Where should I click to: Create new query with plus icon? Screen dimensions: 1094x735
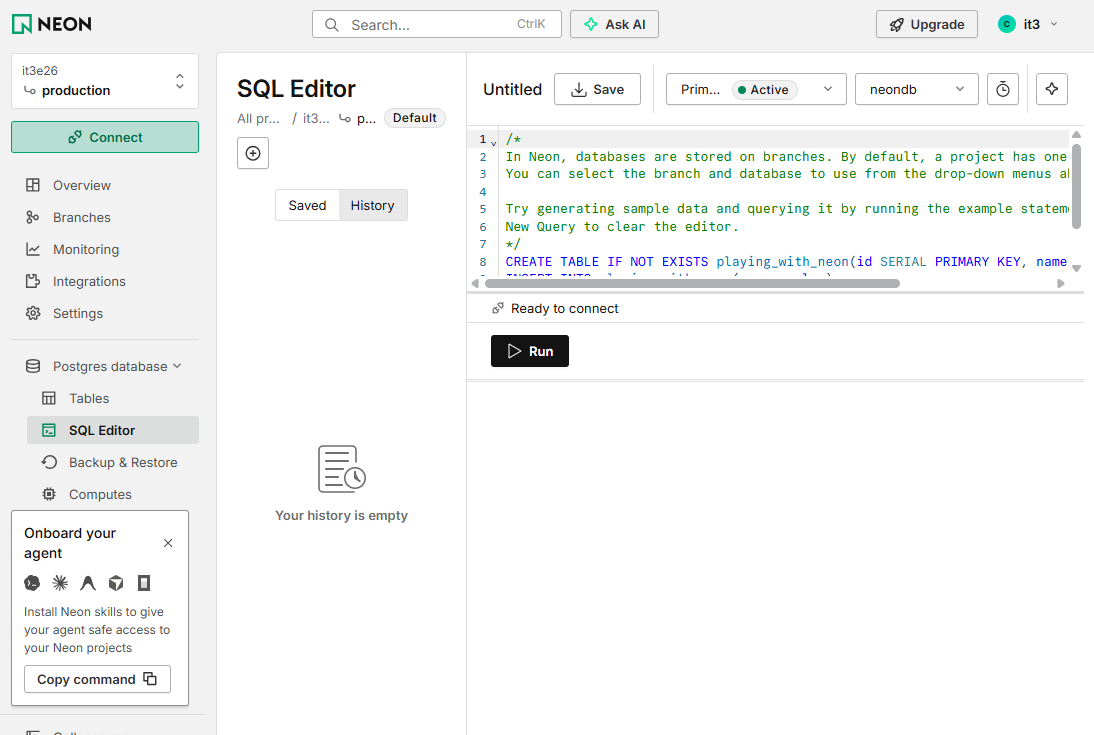pos(253,153)
